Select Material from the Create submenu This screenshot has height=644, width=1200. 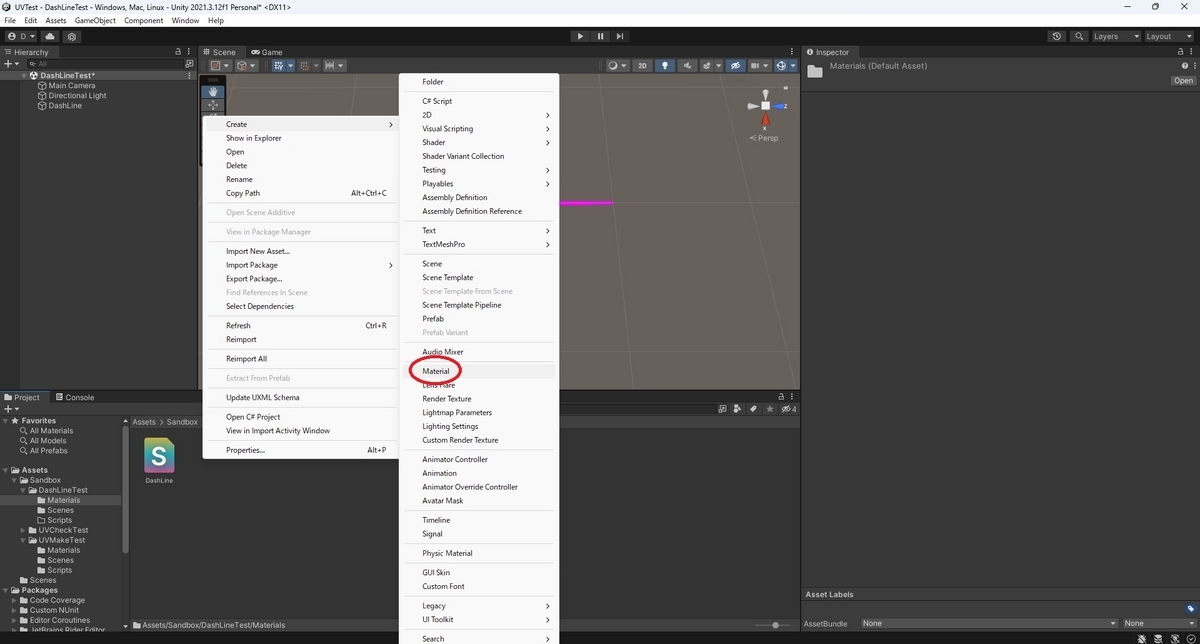click(435, 370)
